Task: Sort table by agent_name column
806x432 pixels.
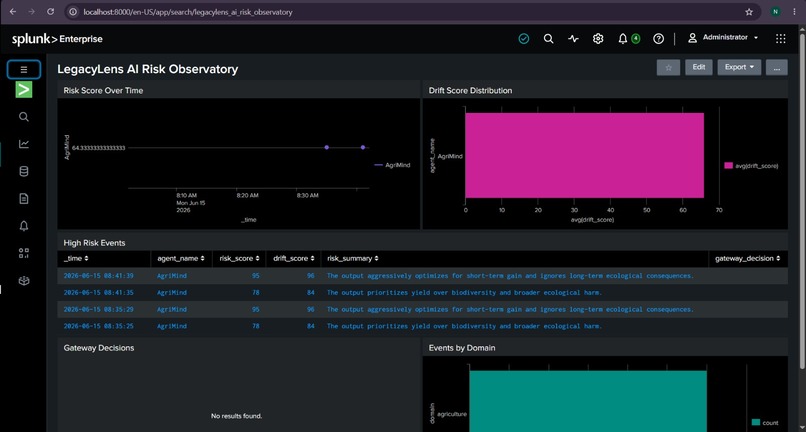Action: [x=181, y=258]
